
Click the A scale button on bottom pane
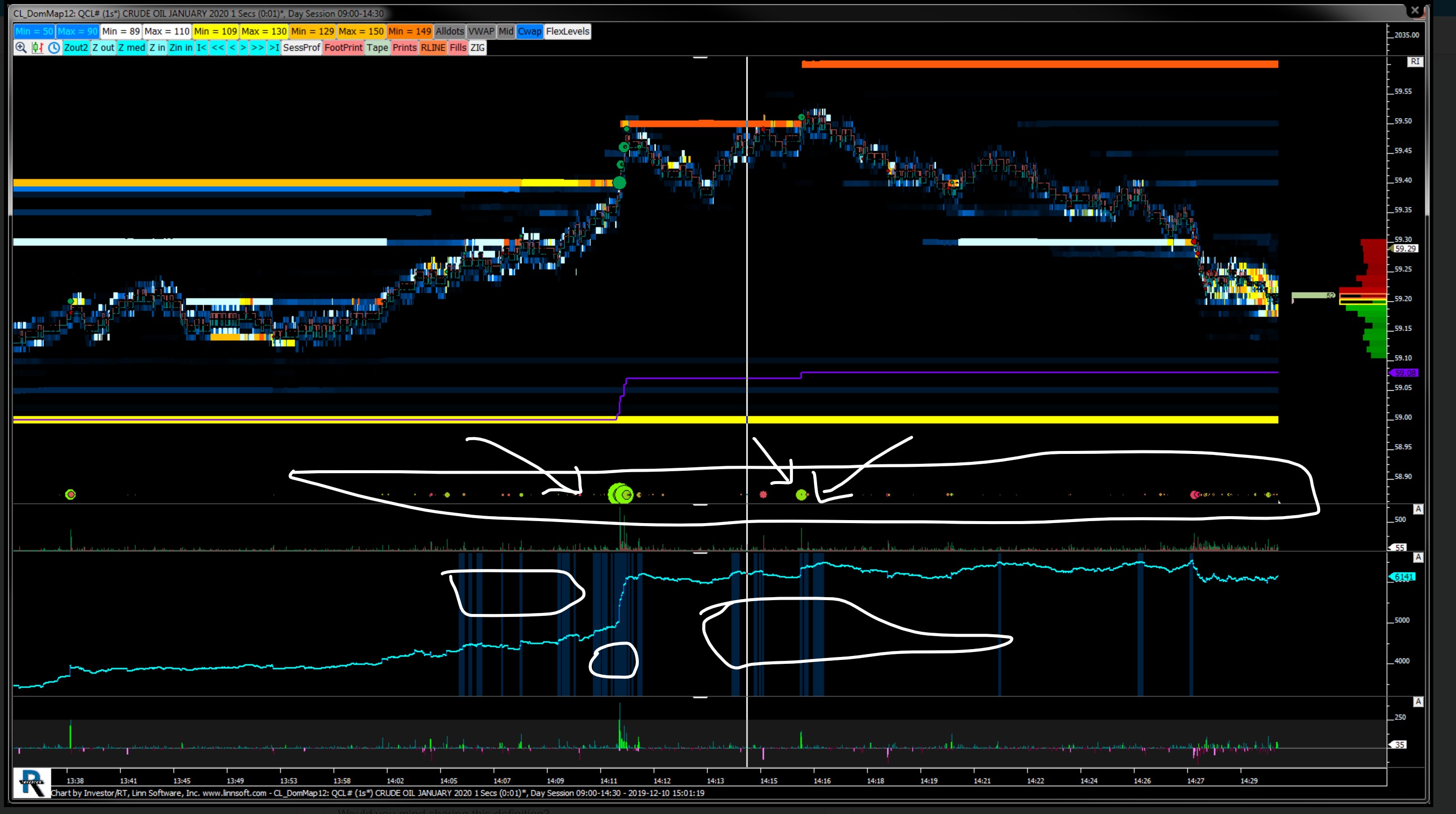(x=1418, y=701)
